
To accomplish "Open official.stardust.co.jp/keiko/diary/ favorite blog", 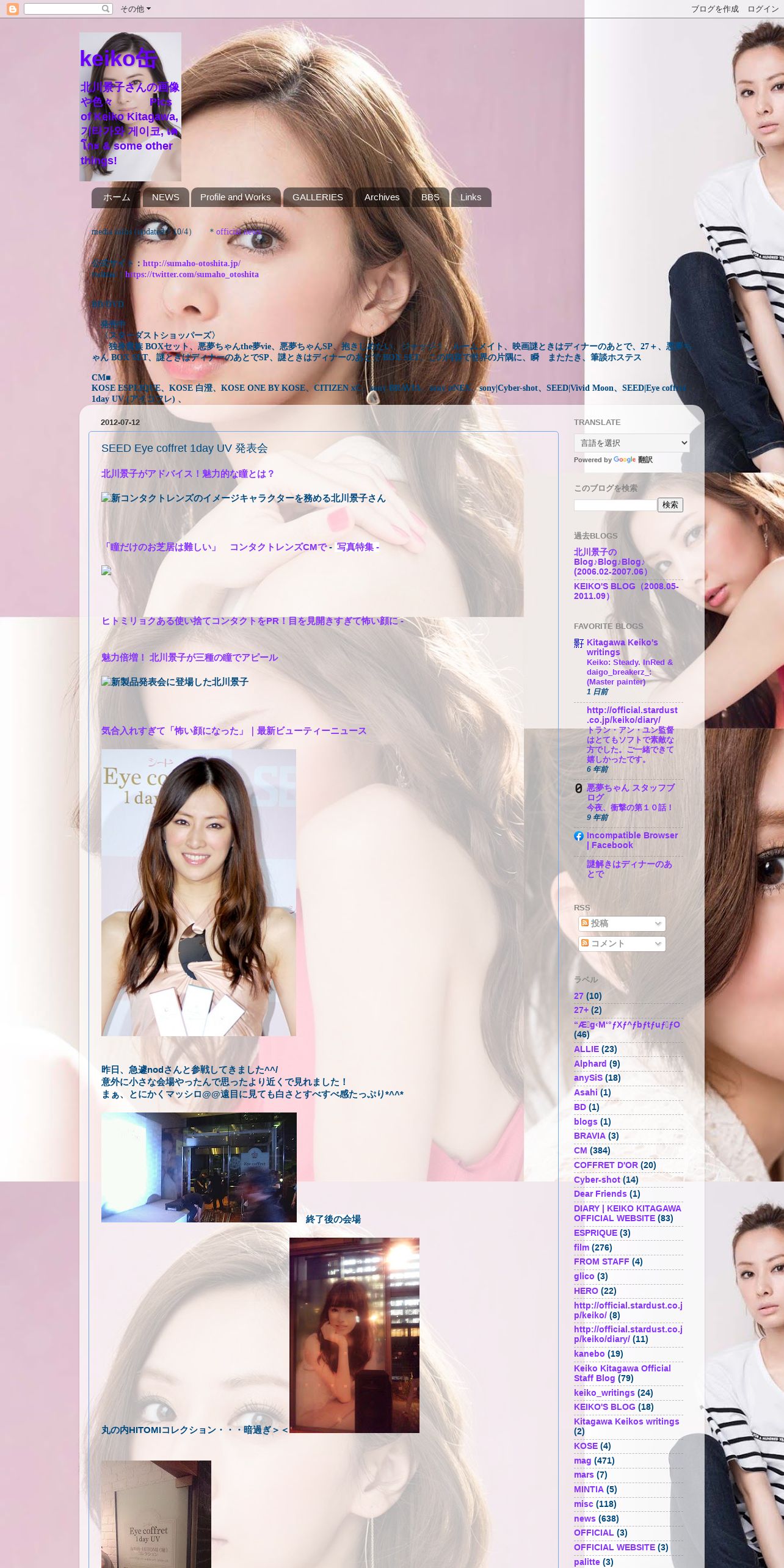I will 632,715.
